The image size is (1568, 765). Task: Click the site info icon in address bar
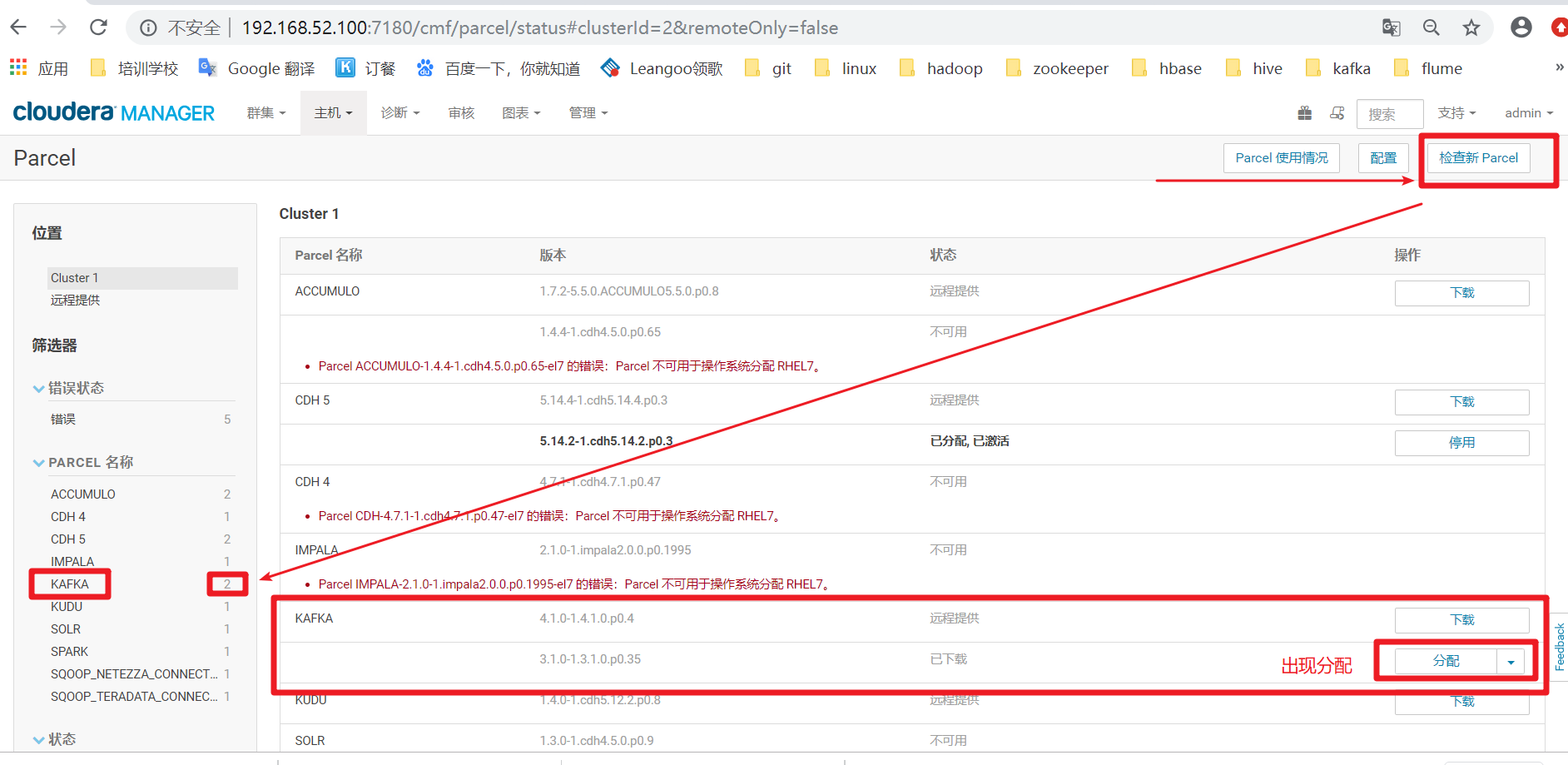tap(148, 28)
